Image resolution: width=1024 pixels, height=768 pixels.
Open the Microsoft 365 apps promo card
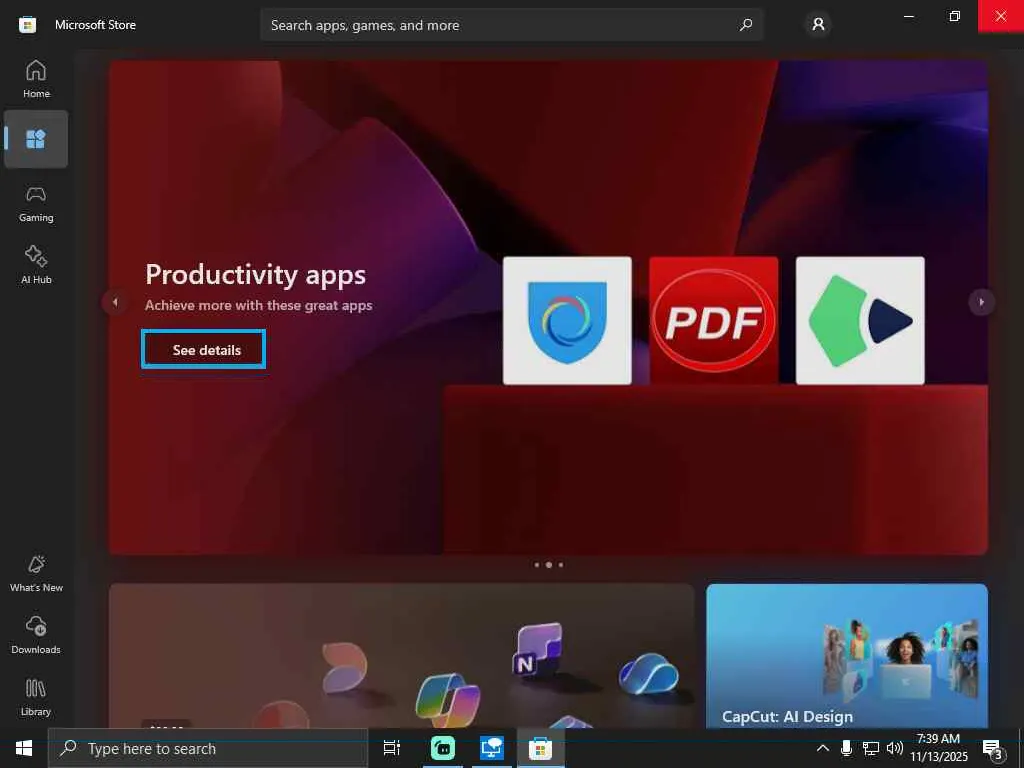(x=401, y=656)
